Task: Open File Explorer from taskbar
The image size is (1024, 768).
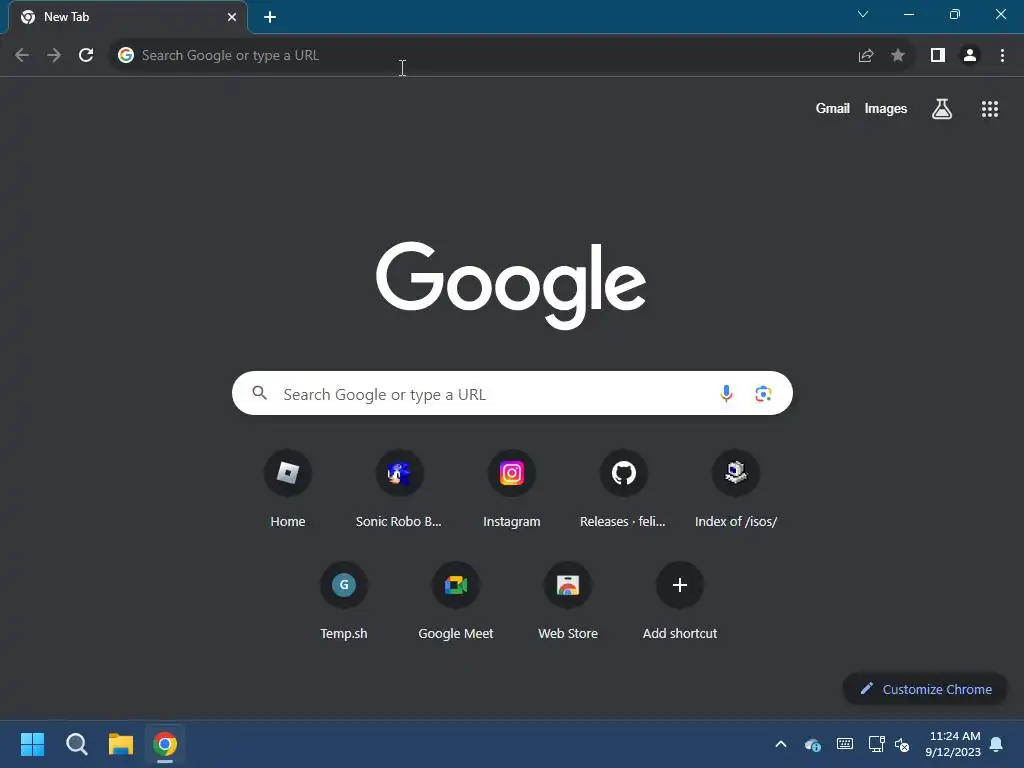Action: coord(121,744)
